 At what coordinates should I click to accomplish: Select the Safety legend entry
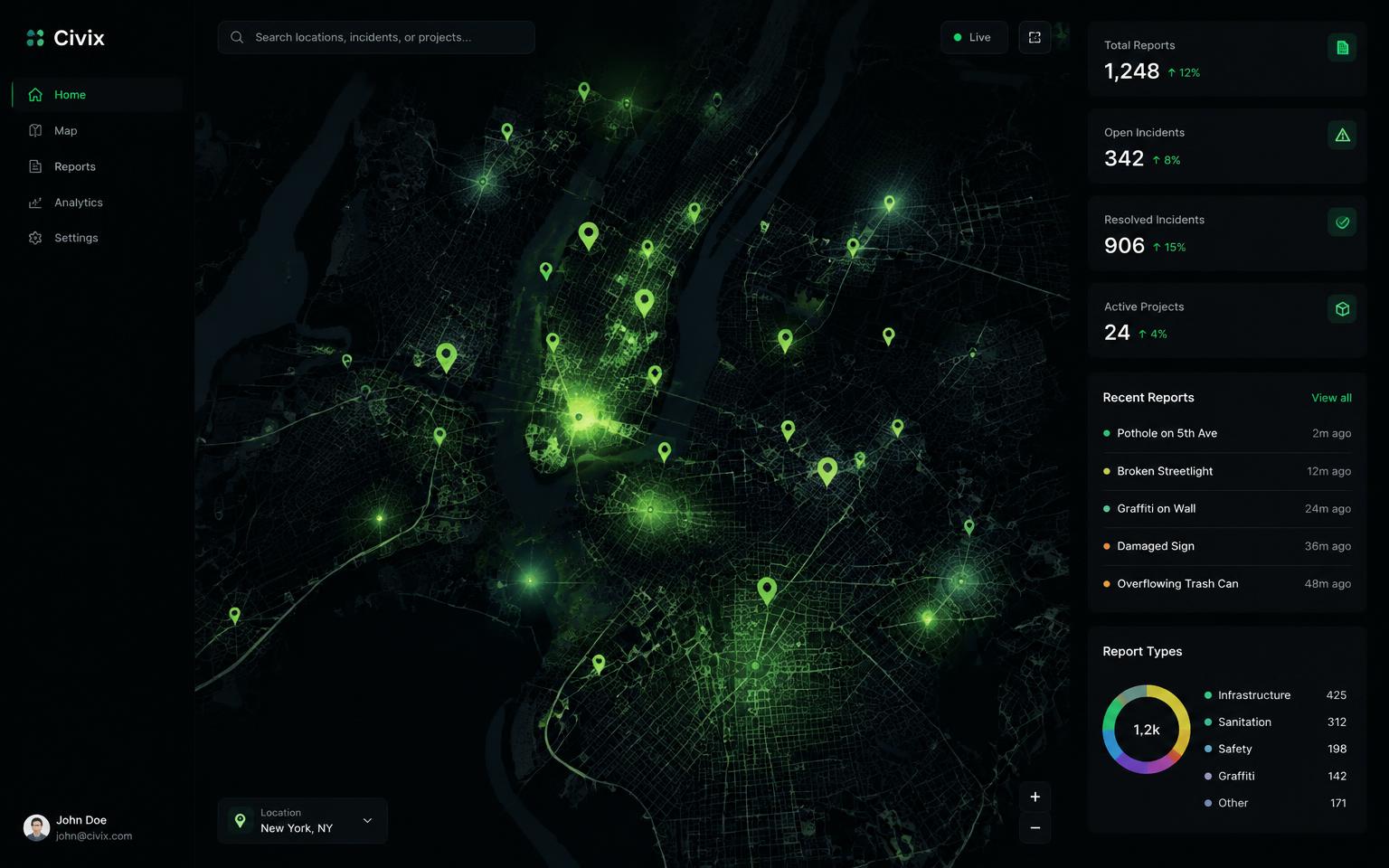point(1275,749)
